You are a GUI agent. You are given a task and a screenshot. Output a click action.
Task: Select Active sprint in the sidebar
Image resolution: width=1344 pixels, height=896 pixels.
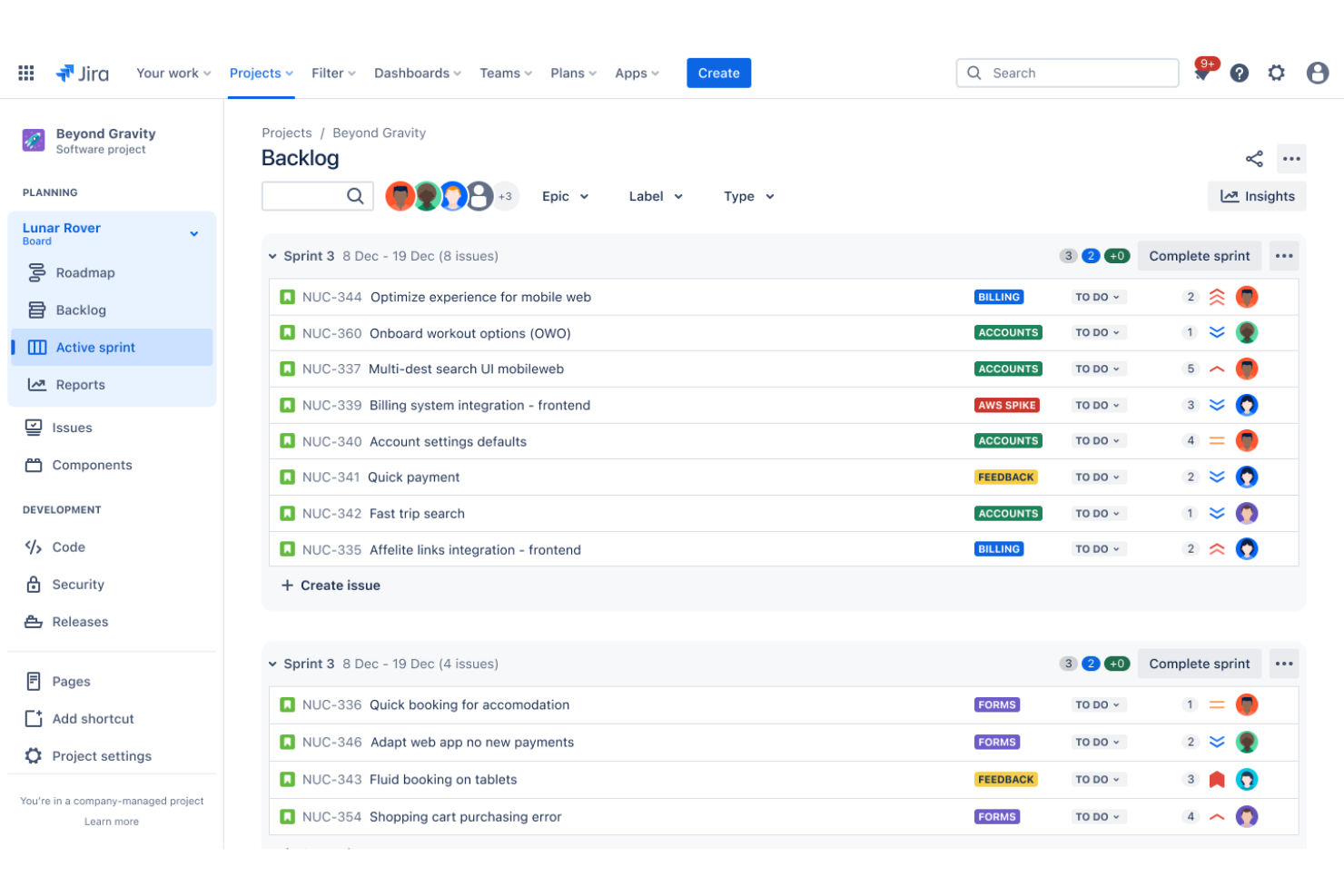click(112, 347)
